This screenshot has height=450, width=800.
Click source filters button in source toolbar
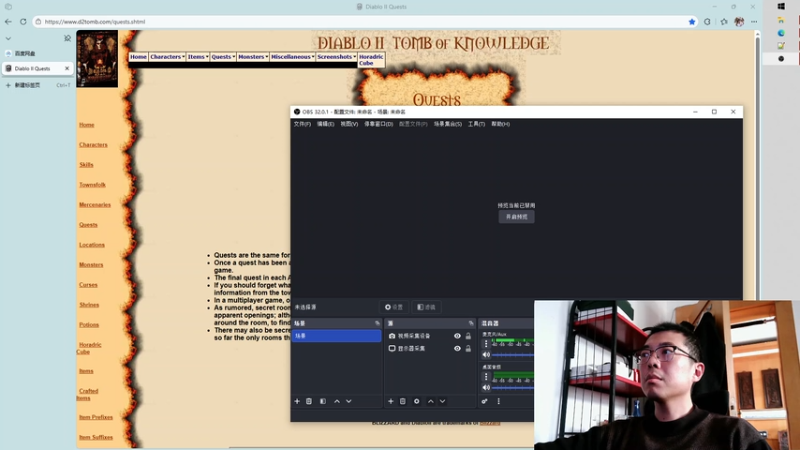pos(427,307)
